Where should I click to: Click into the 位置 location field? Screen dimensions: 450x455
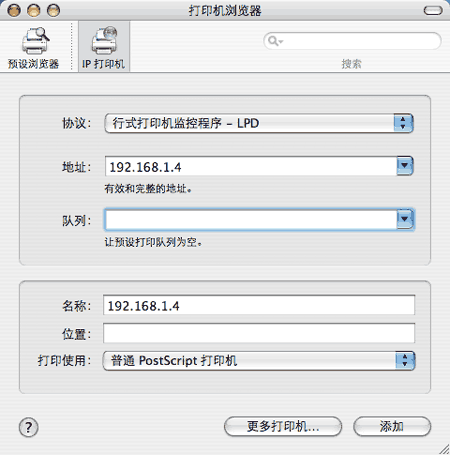click(259, 333)
